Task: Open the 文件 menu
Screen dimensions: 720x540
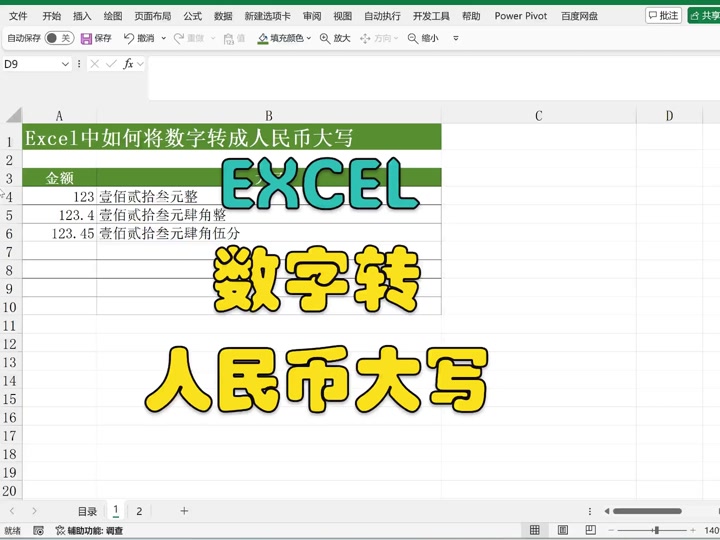Action: point(18,16)
